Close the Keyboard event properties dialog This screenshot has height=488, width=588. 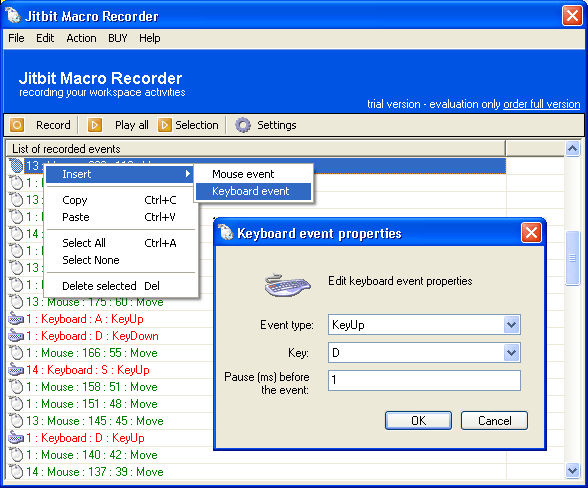(x=531, y=233)
